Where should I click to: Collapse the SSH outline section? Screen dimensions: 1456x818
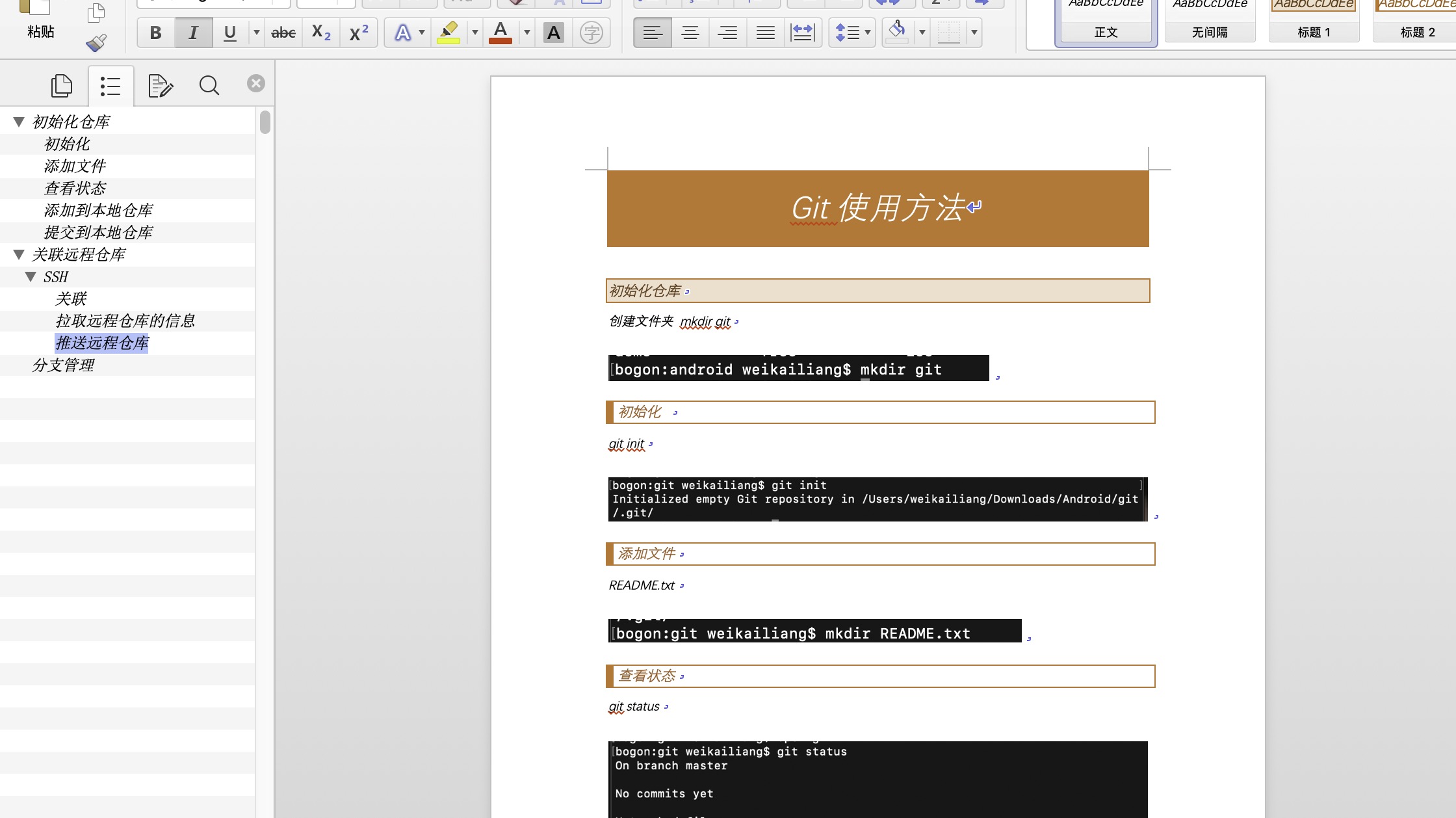click(30, 276)
